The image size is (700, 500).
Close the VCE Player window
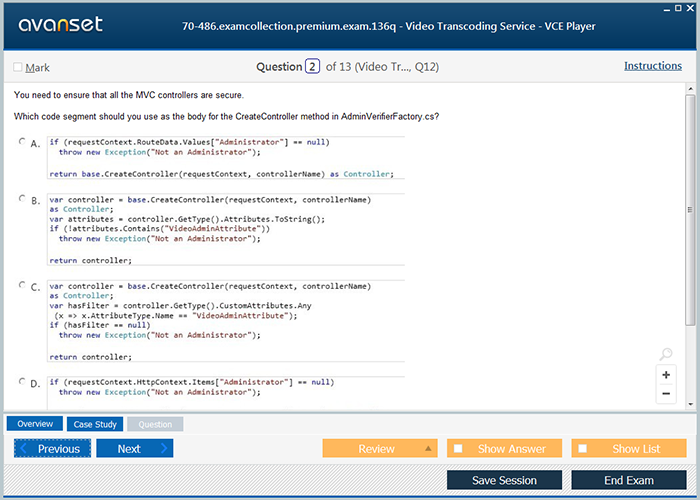tap(690, 8)
